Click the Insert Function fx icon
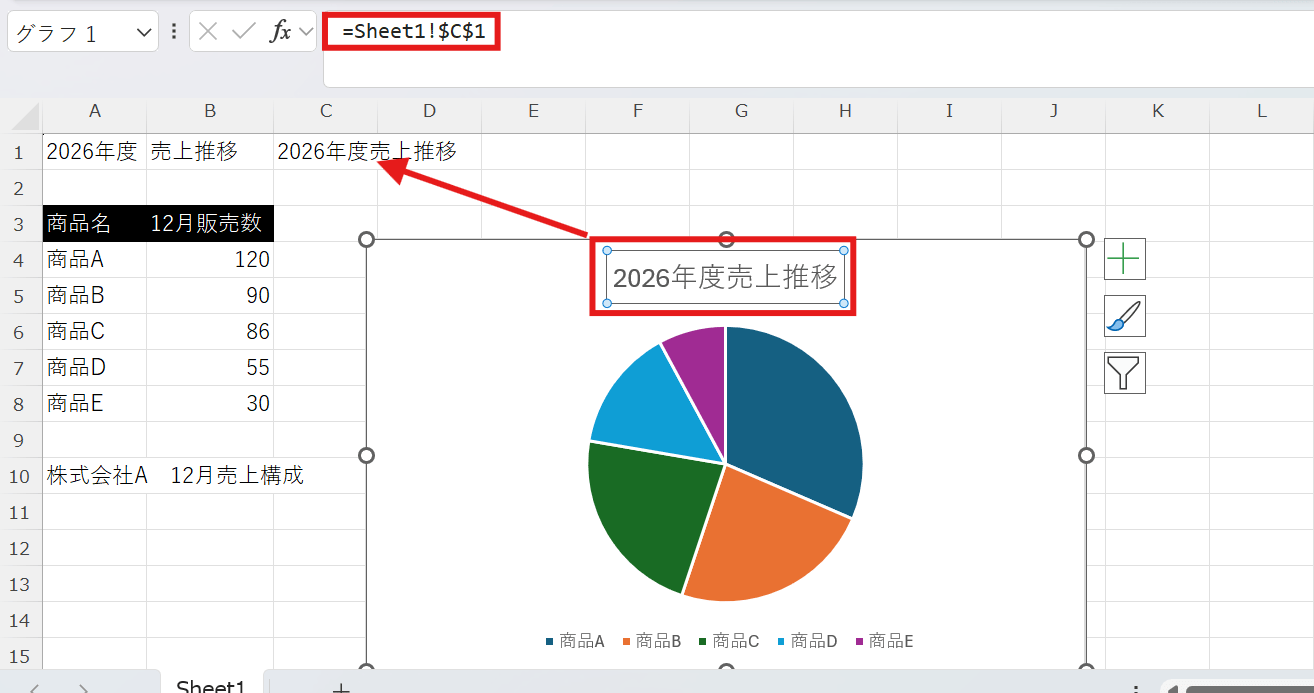 point(281,32)
